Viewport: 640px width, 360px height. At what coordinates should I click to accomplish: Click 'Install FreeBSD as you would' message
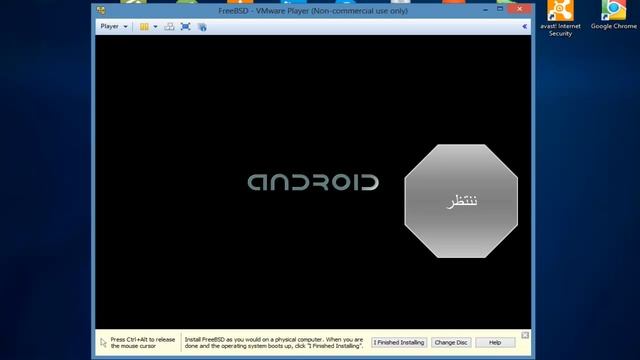coord(273,342)
